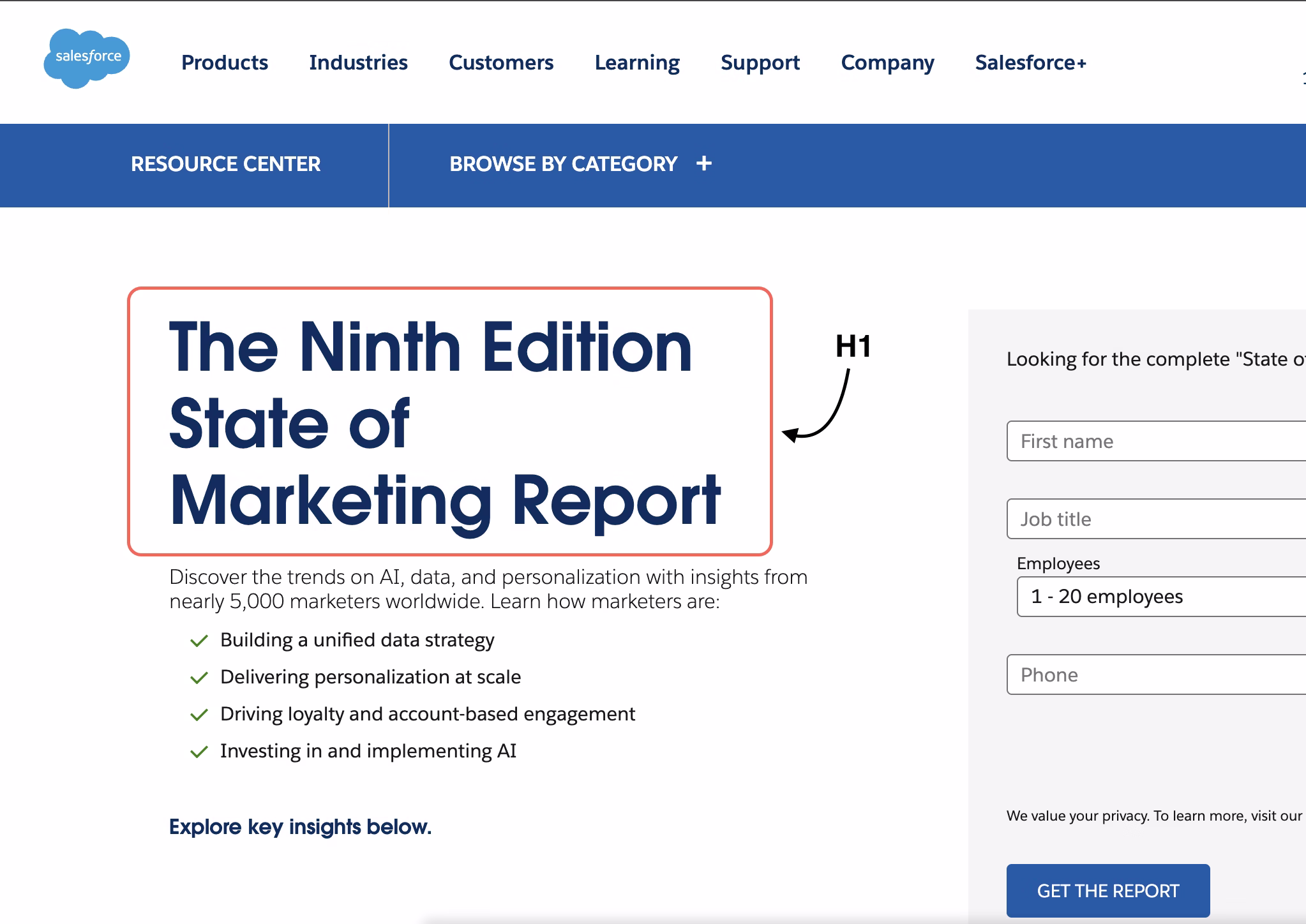Click 'Explore key insights below.' text

click(x=301, y=827)
